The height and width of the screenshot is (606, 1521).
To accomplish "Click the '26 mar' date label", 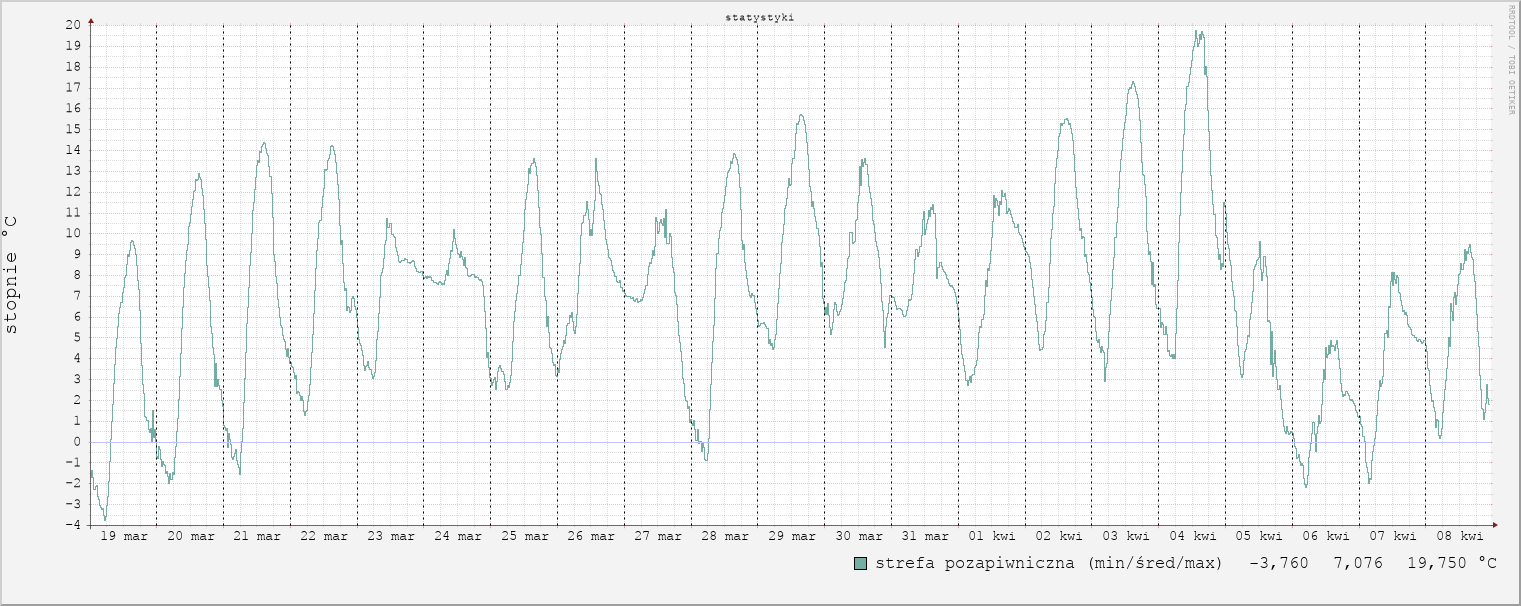I will 591,536.
